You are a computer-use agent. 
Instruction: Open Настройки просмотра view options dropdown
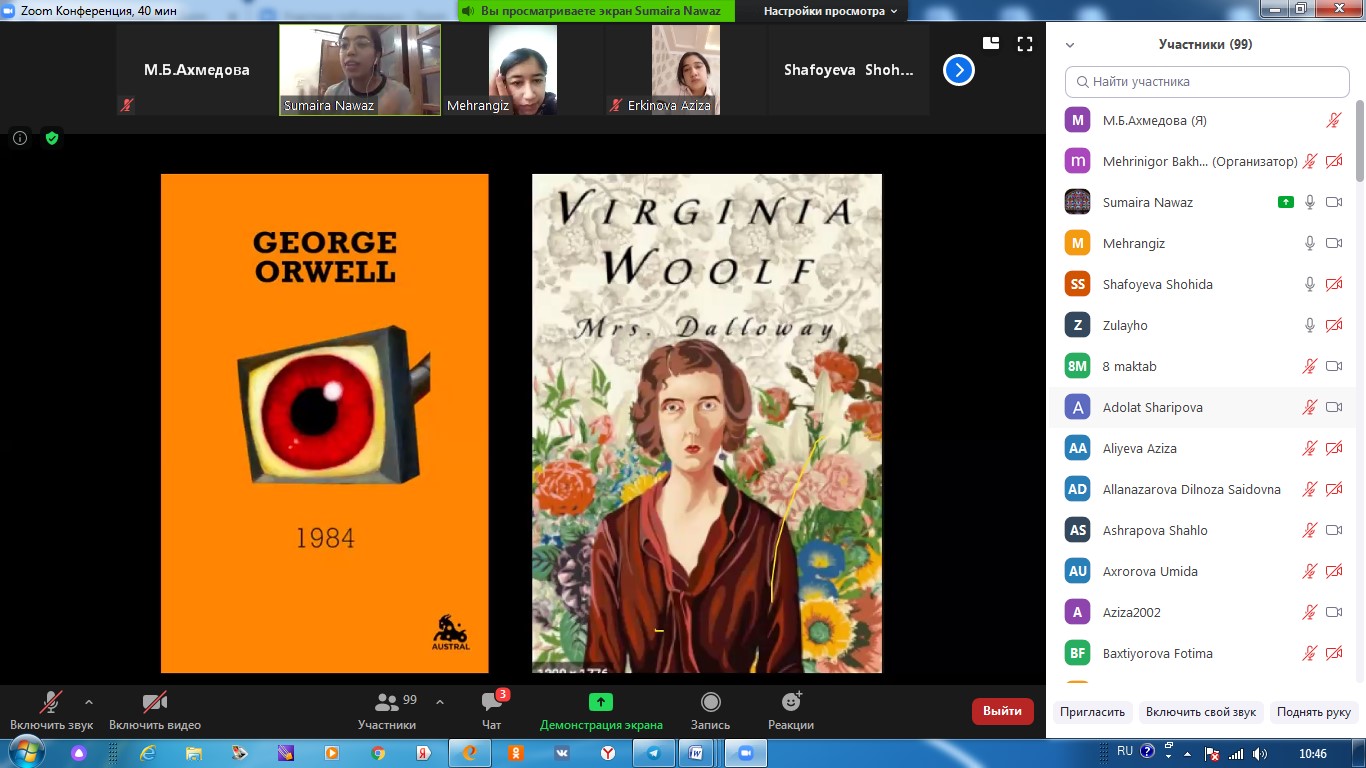830,11
